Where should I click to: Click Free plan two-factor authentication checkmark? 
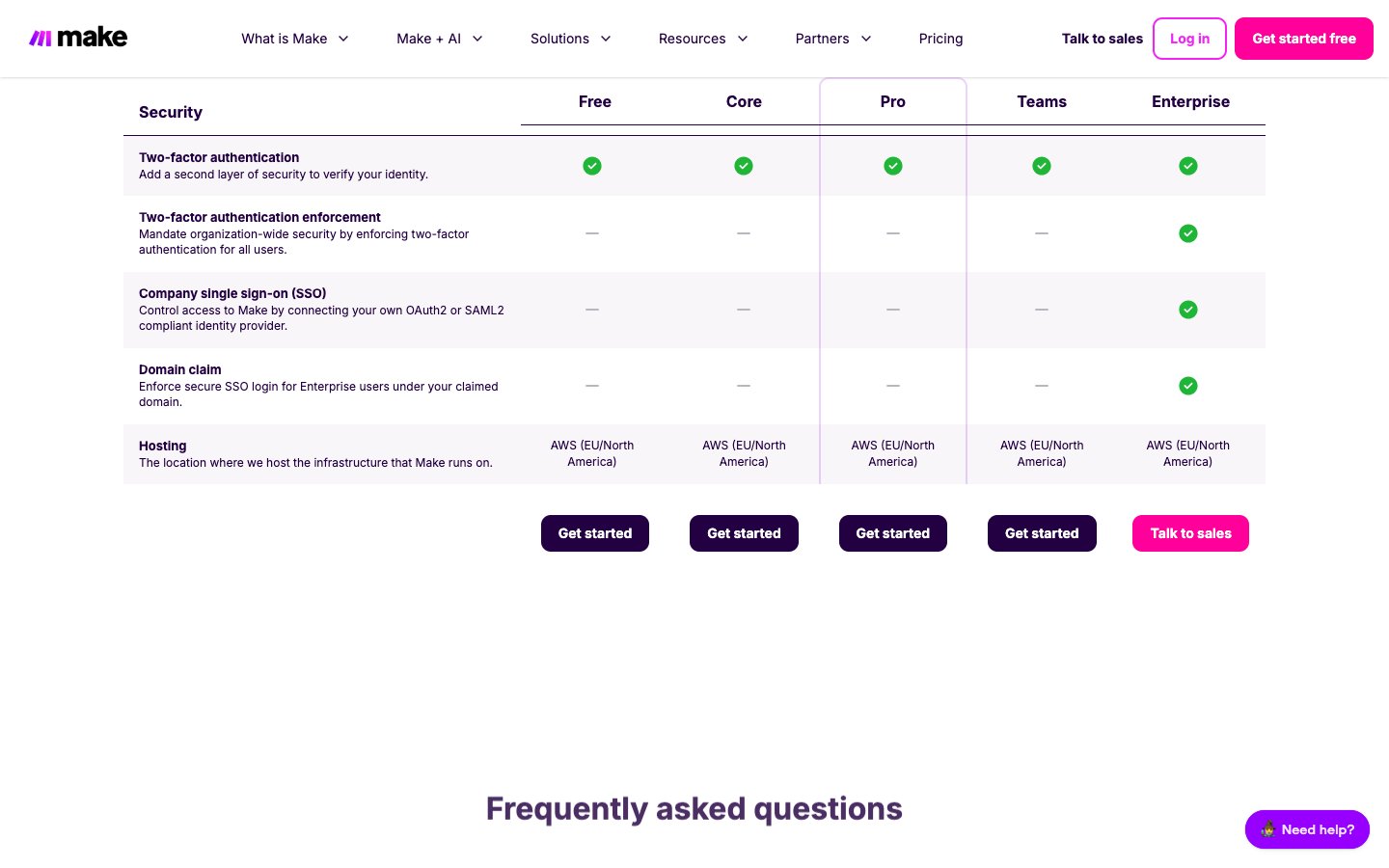pos(592,166)
